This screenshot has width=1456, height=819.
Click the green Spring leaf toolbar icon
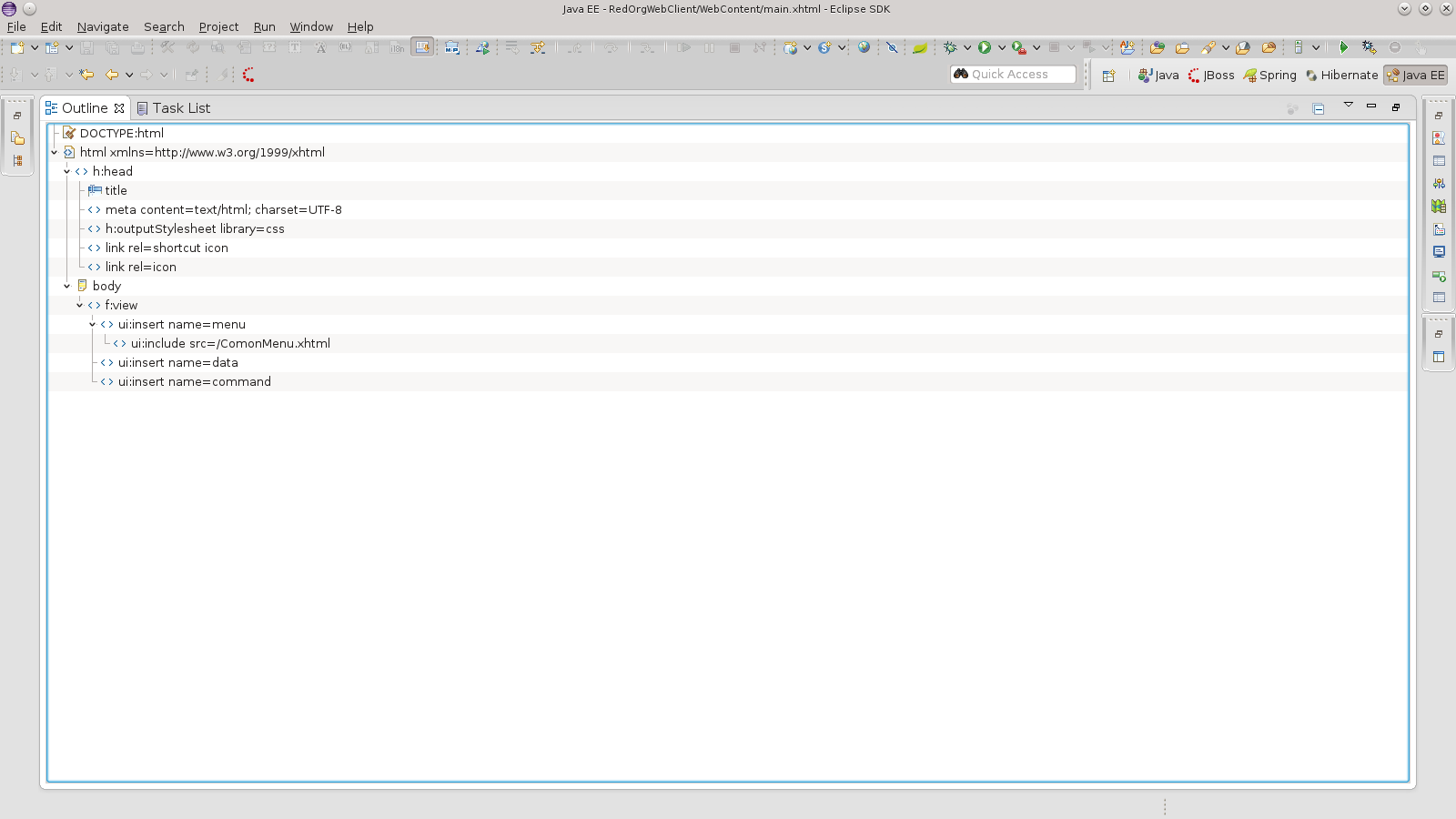click(x=920, y=47)
